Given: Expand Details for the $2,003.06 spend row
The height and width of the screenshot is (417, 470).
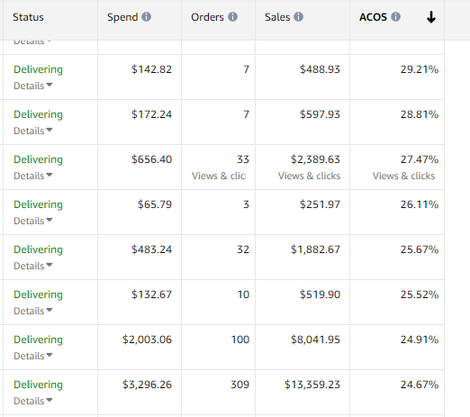Looking at the screenshot, I should point(33,356).
